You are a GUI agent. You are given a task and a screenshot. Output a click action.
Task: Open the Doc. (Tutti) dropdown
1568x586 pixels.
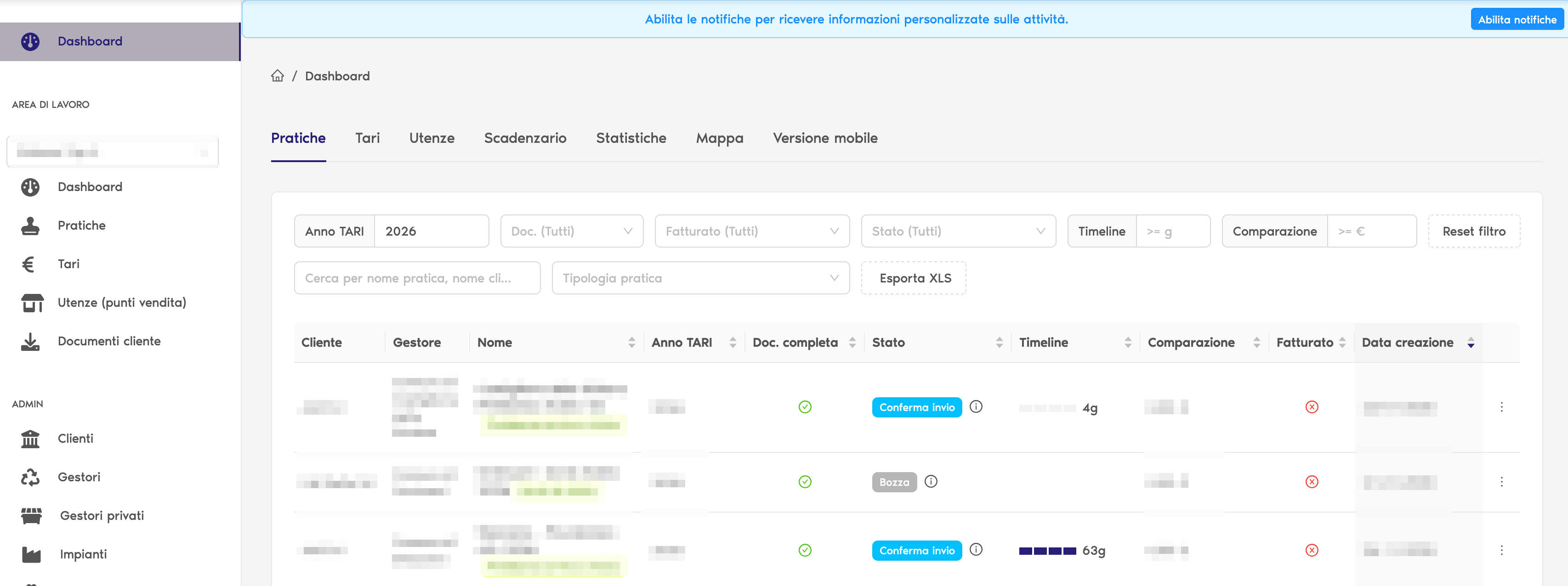click(x=572, y=231)
